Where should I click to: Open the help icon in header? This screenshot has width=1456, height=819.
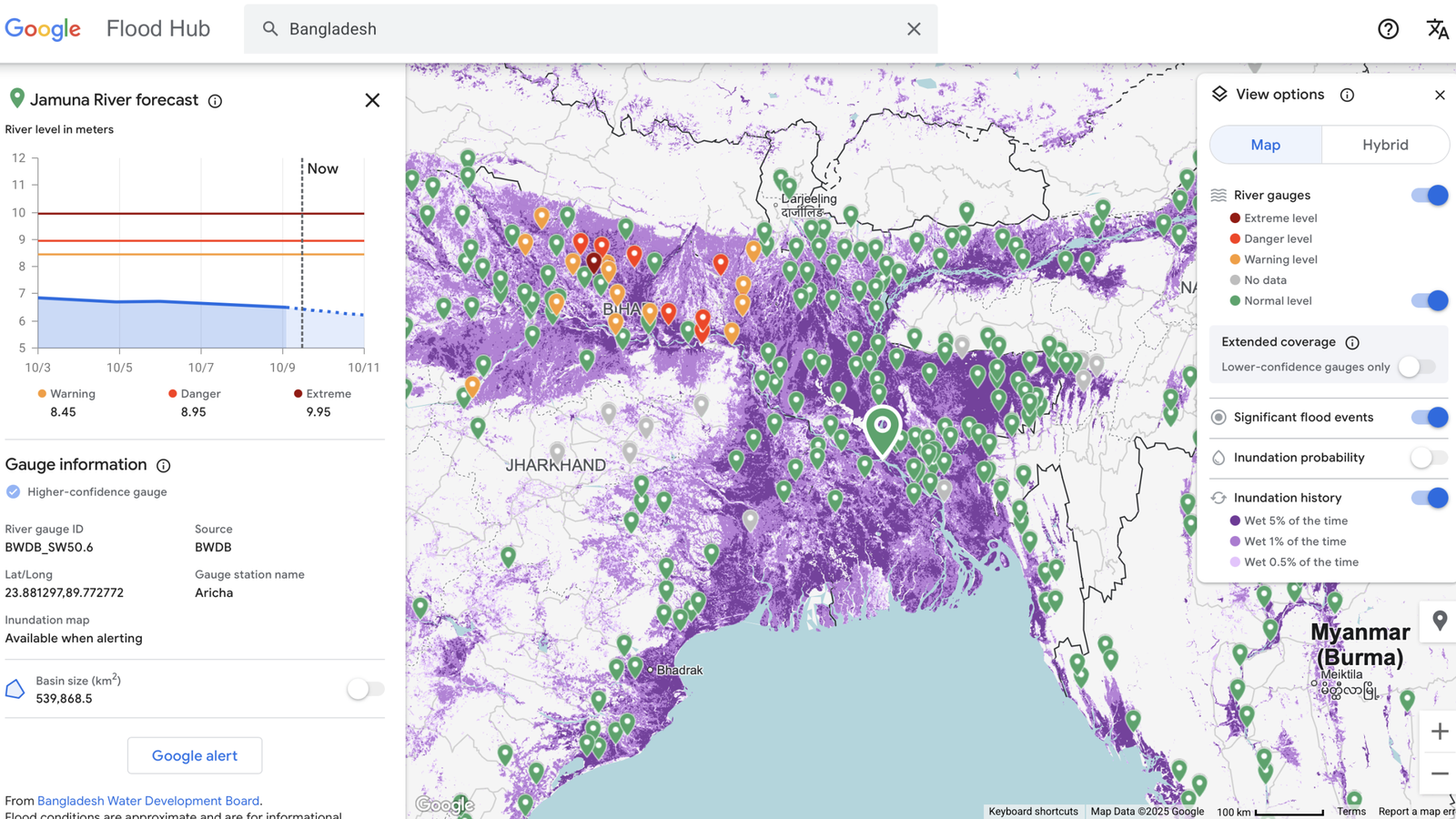tap(1388, 29)
